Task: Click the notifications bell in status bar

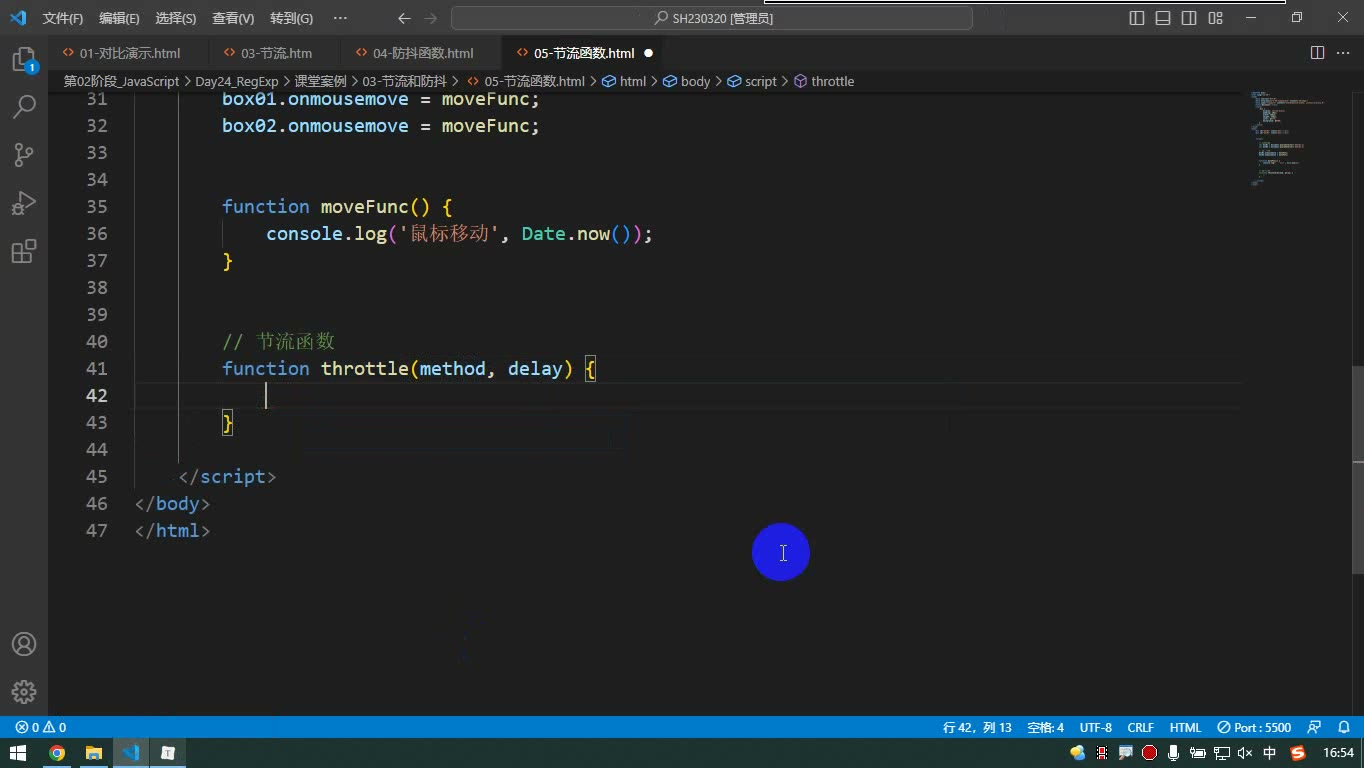Action: click(1344, 728)
